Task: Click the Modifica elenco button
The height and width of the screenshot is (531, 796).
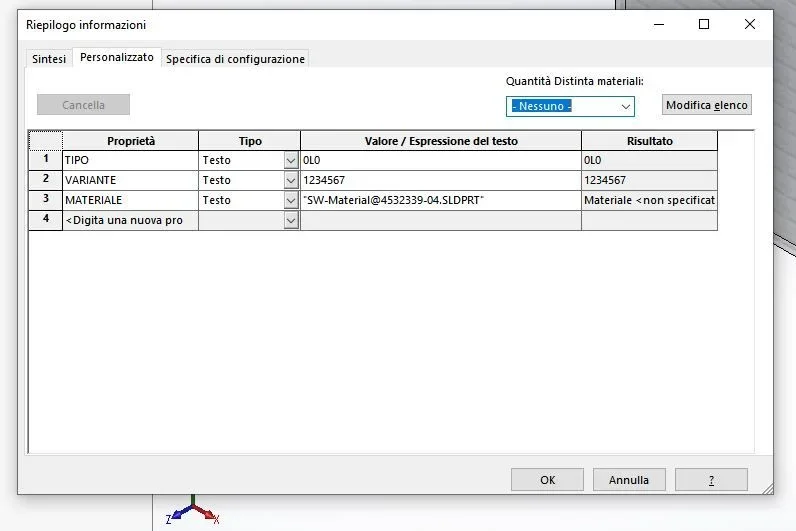Action: [x=707, y=105]
